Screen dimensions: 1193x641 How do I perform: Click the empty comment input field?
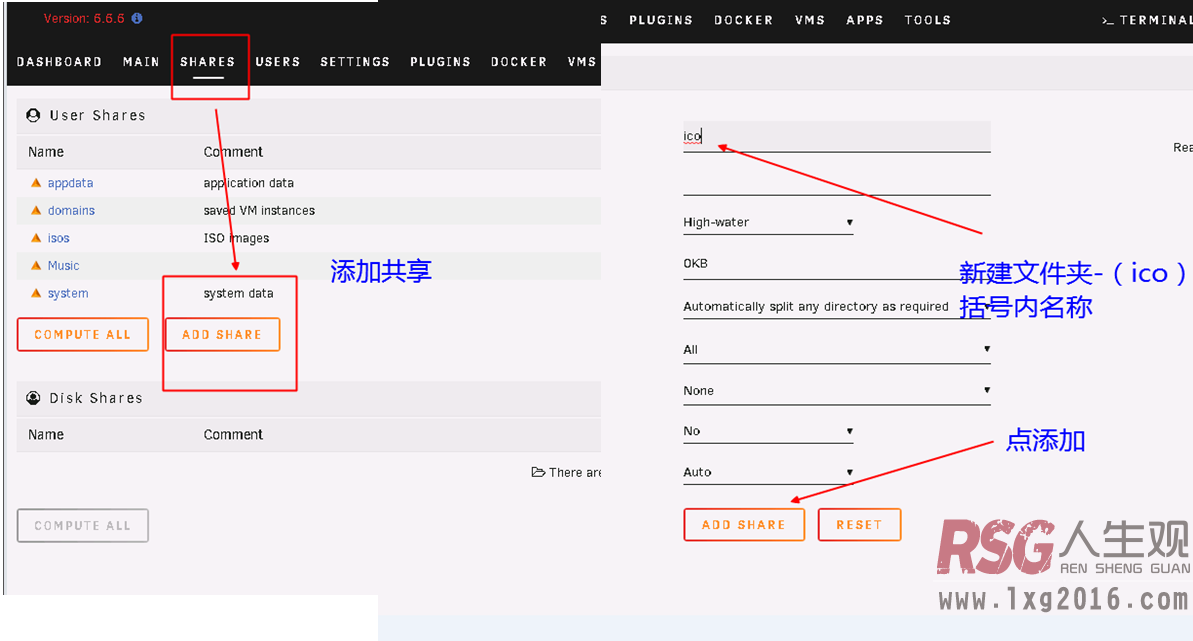[837, 181]
